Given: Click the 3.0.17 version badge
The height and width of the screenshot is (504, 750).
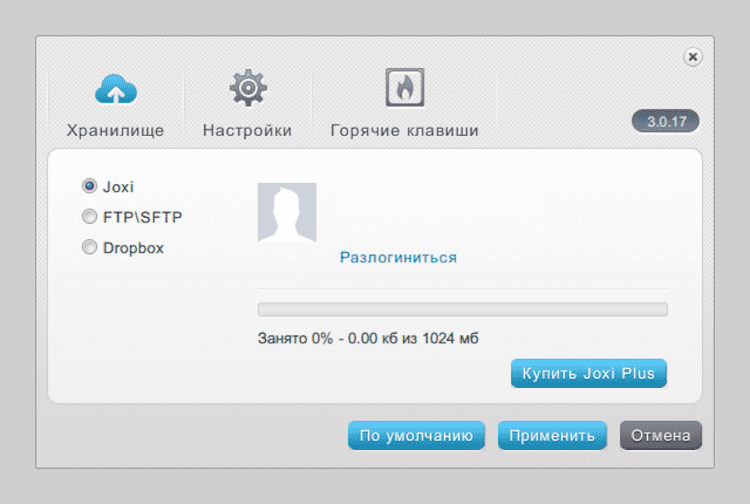Looking at the screenshot, I should 666,121.
